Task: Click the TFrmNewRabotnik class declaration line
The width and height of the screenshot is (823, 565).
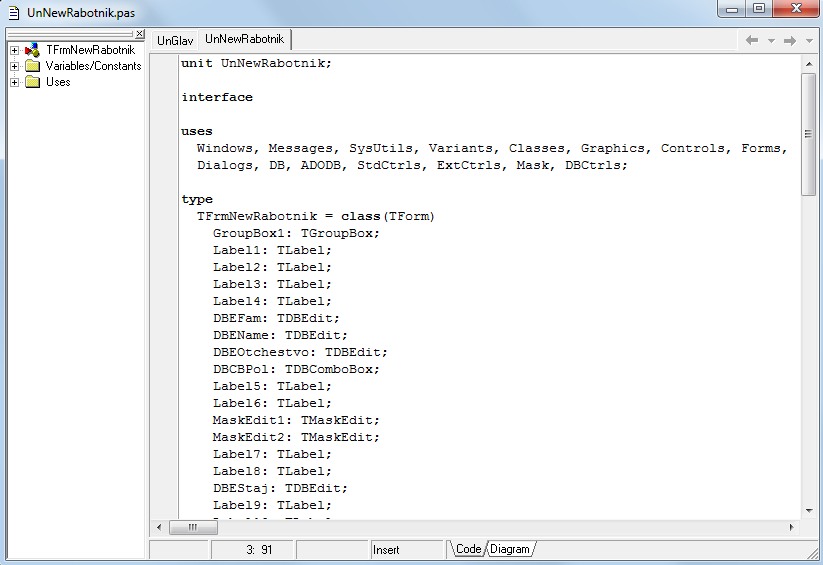Action: click(x=315, y=216)
